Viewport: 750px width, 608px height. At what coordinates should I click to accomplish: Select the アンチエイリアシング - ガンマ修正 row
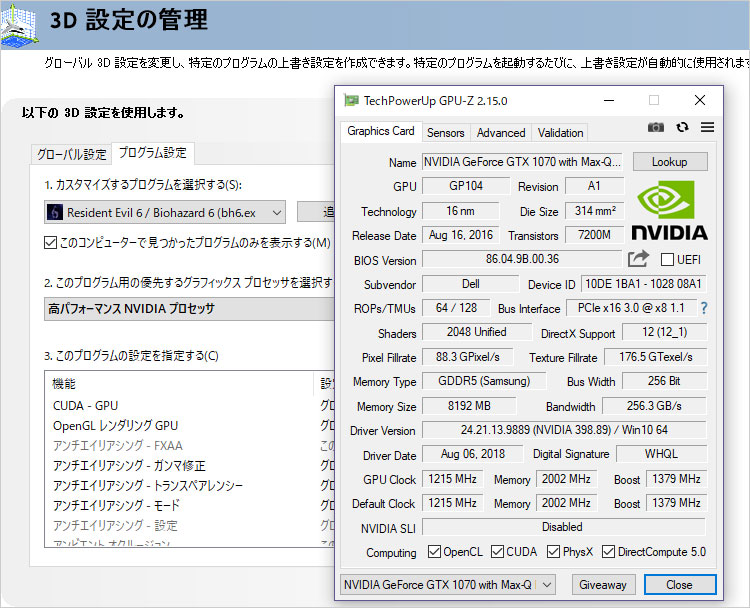tap(191, 465)
